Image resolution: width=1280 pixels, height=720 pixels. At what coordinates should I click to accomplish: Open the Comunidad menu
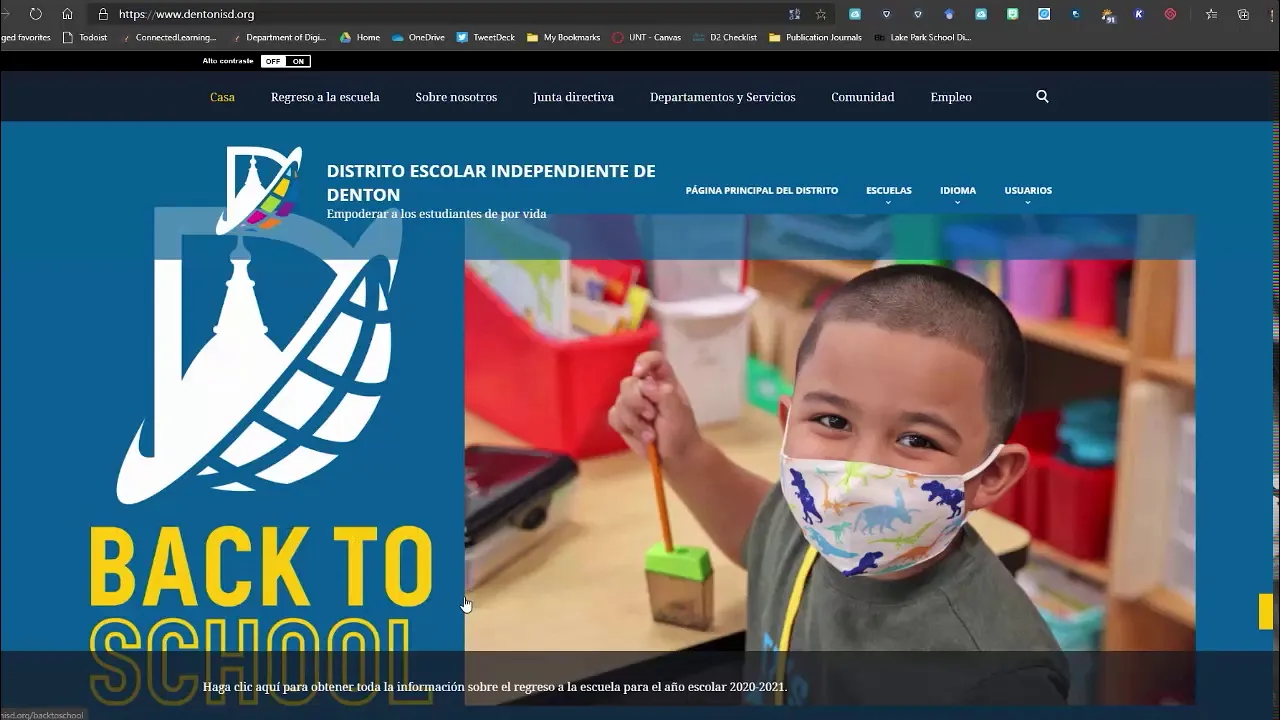click(862, 97)
